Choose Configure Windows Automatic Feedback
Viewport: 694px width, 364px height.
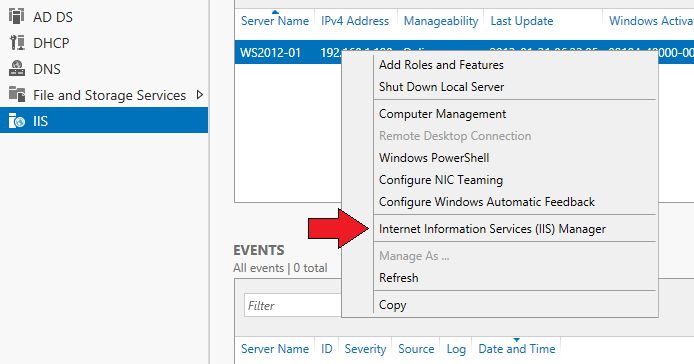point(486,202)
